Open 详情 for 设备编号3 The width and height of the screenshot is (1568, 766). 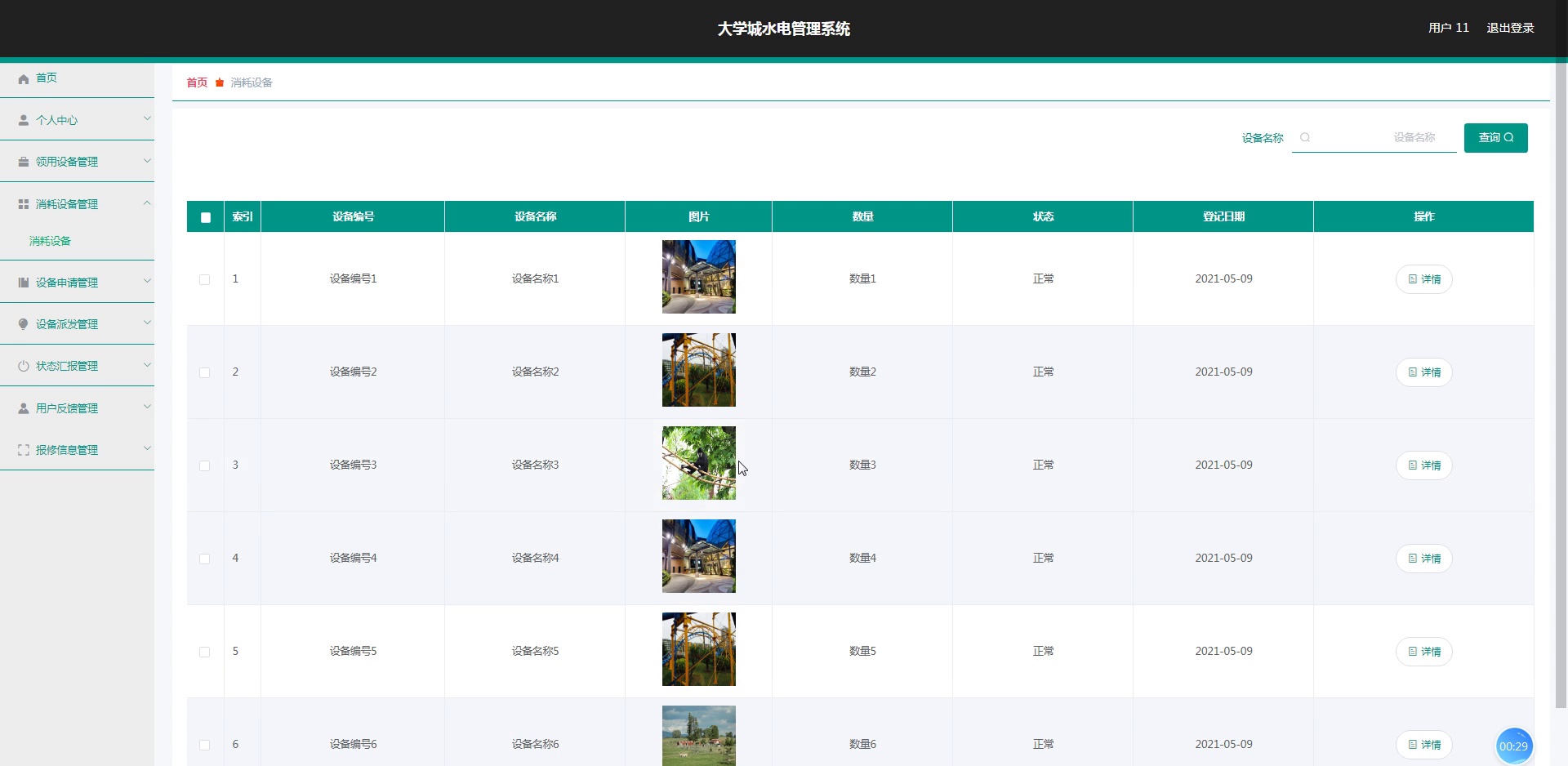point(1423,465)
